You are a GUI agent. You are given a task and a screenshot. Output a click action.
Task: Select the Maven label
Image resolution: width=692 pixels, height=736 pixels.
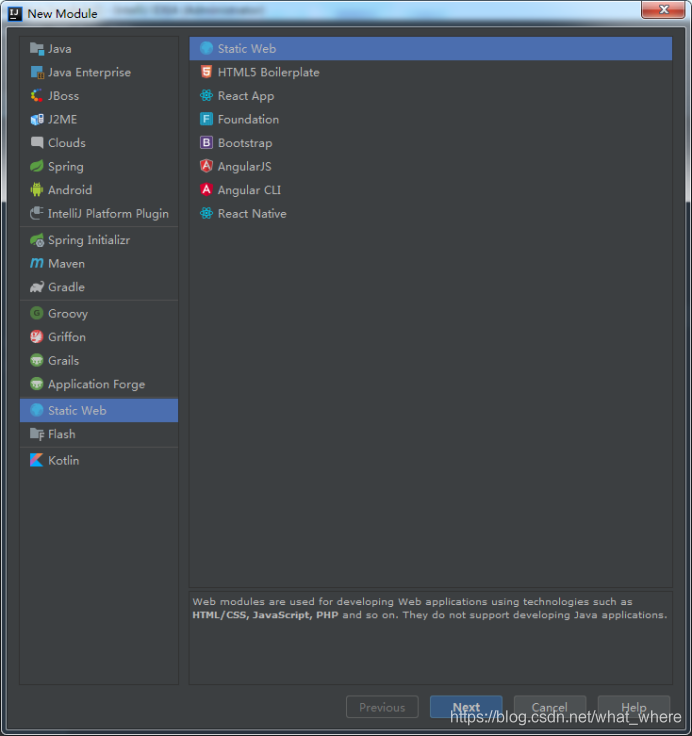point(66,264)
